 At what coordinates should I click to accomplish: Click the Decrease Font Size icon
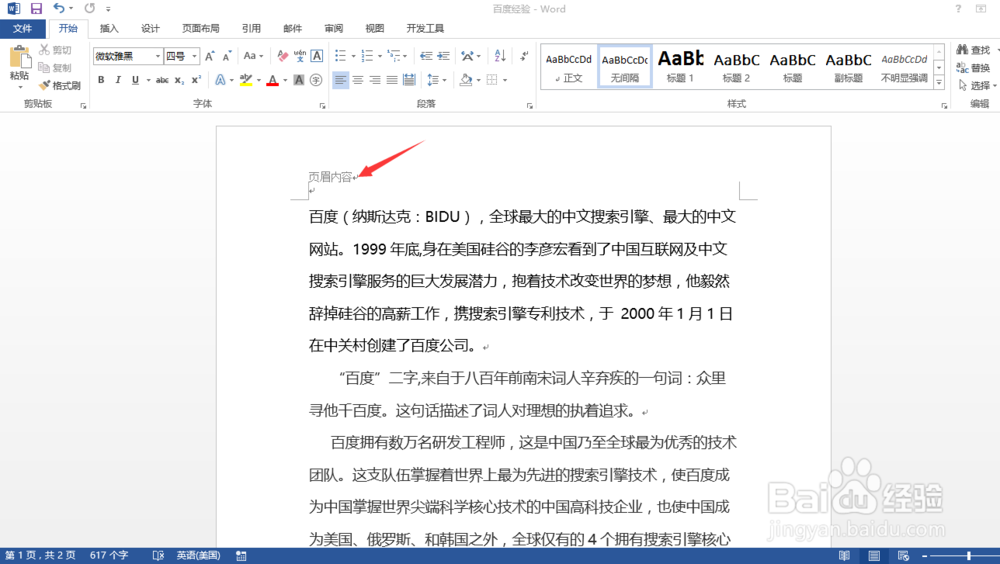(x=227, y=56)
